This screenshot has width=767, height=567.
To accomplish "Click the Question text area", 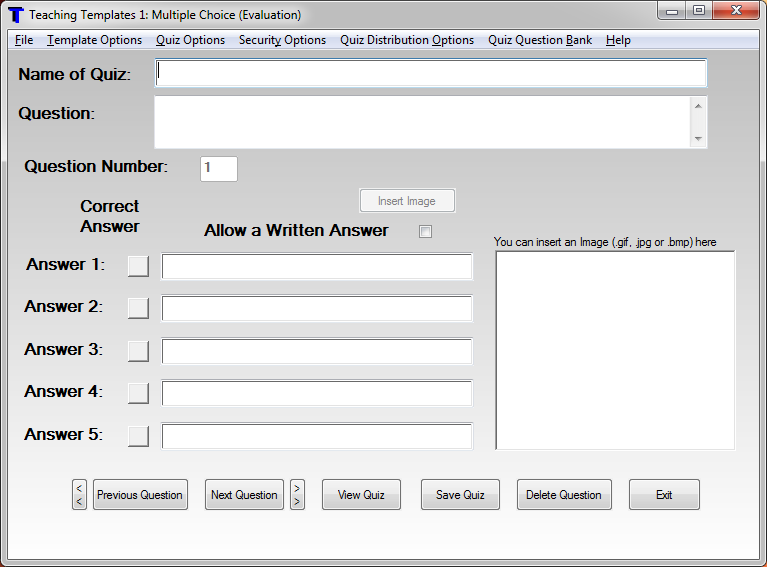I will [431, 122].
